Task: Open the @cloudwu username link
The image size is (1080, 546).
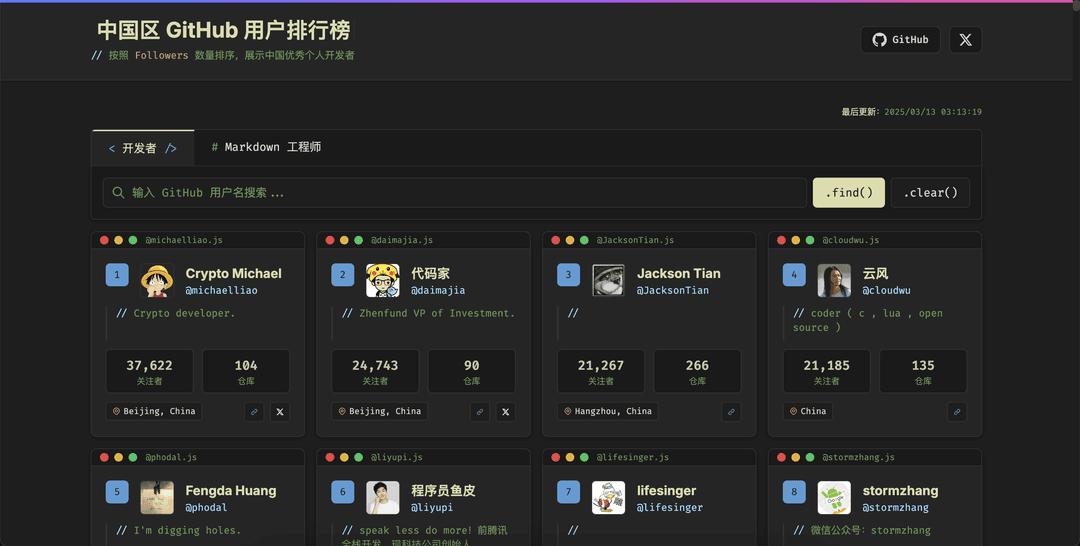Action: [x=886, y=290]
